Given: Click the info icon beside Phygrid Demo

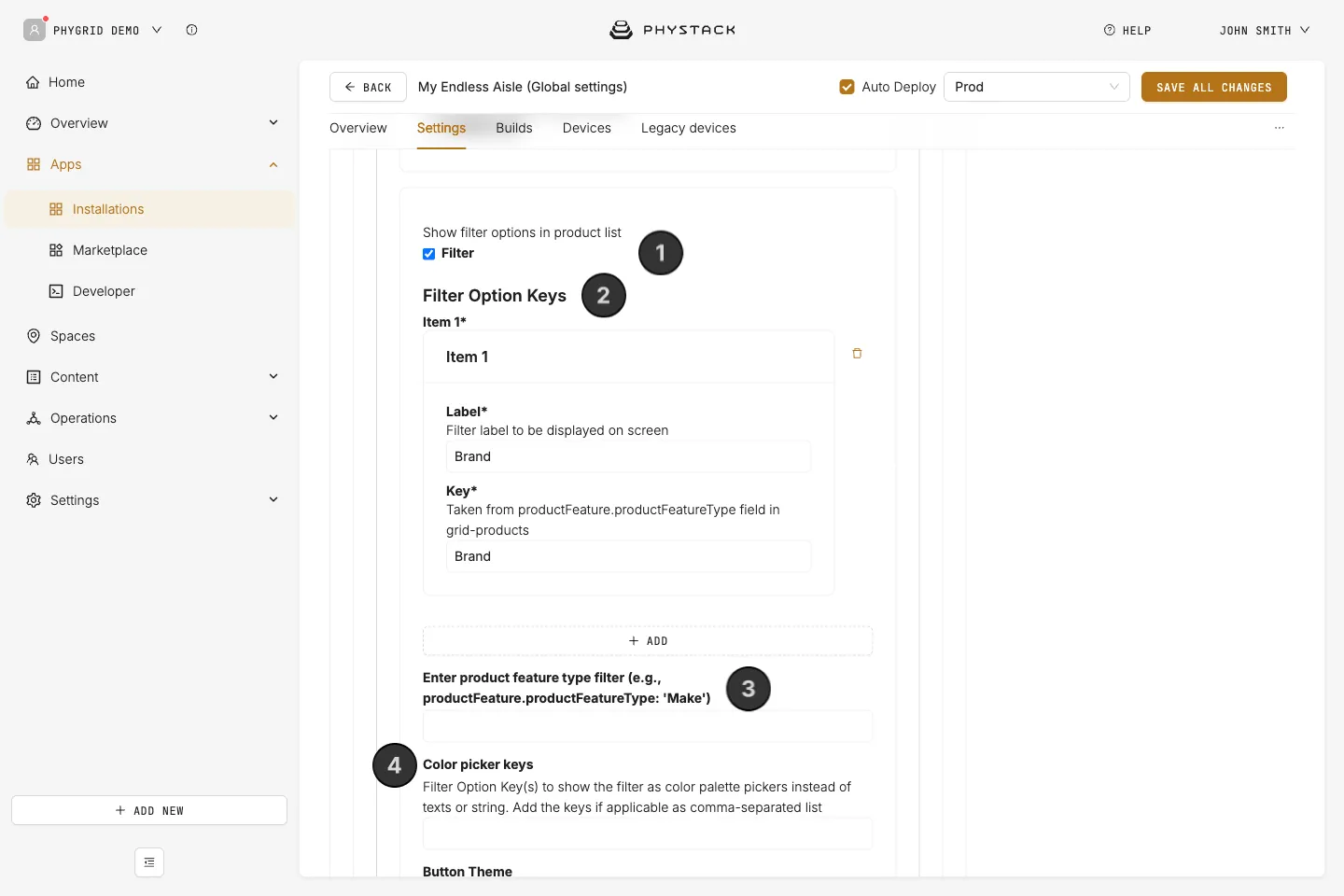Looking at the screenshot, I should point(191,30).
